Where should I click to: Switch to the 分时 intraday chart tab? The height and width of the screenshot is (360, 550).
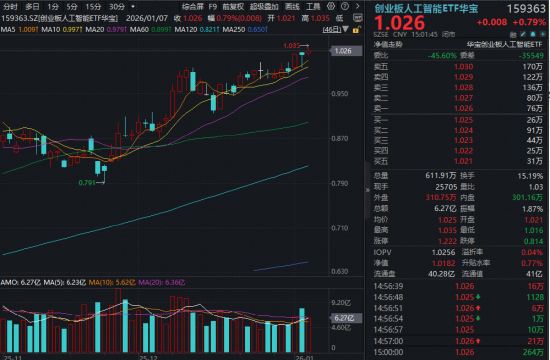click(10, 7)
